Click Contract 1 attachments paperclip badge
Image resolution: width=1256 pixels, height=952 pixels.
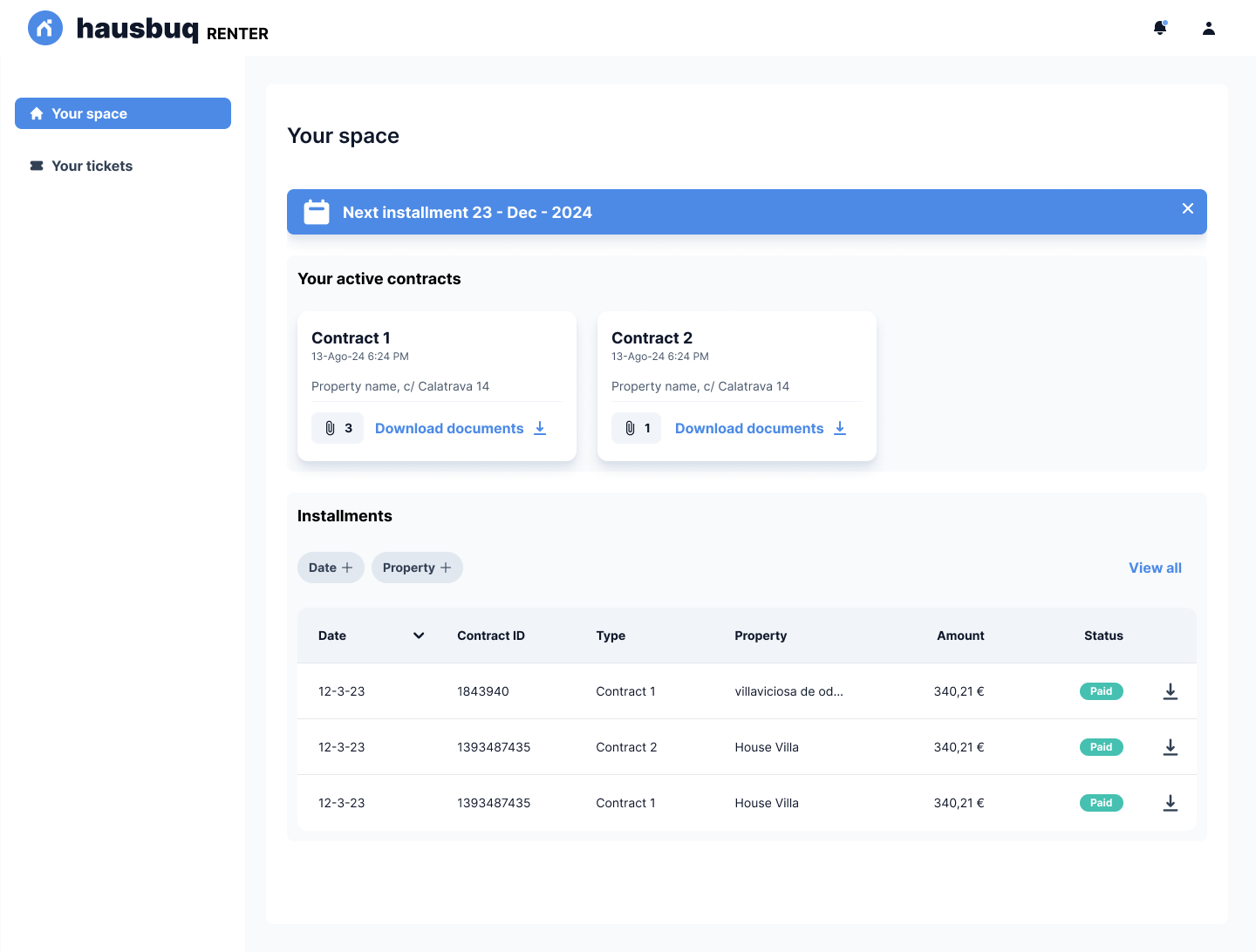(338, 428)
